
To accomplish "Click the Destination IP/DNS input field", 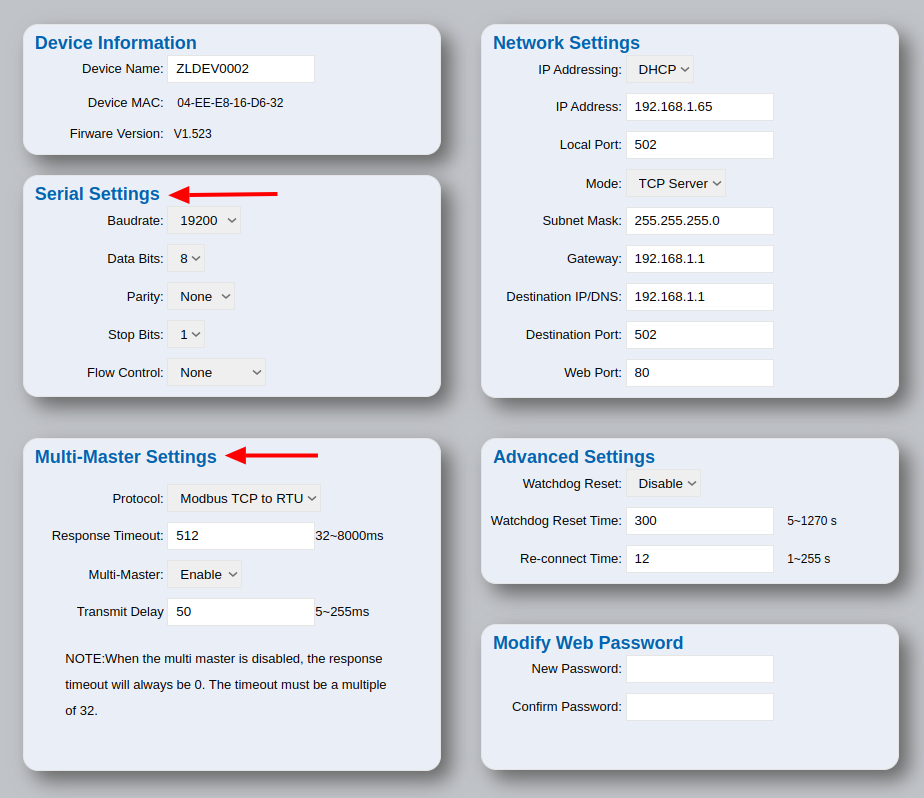I will [x=700, y=297].
